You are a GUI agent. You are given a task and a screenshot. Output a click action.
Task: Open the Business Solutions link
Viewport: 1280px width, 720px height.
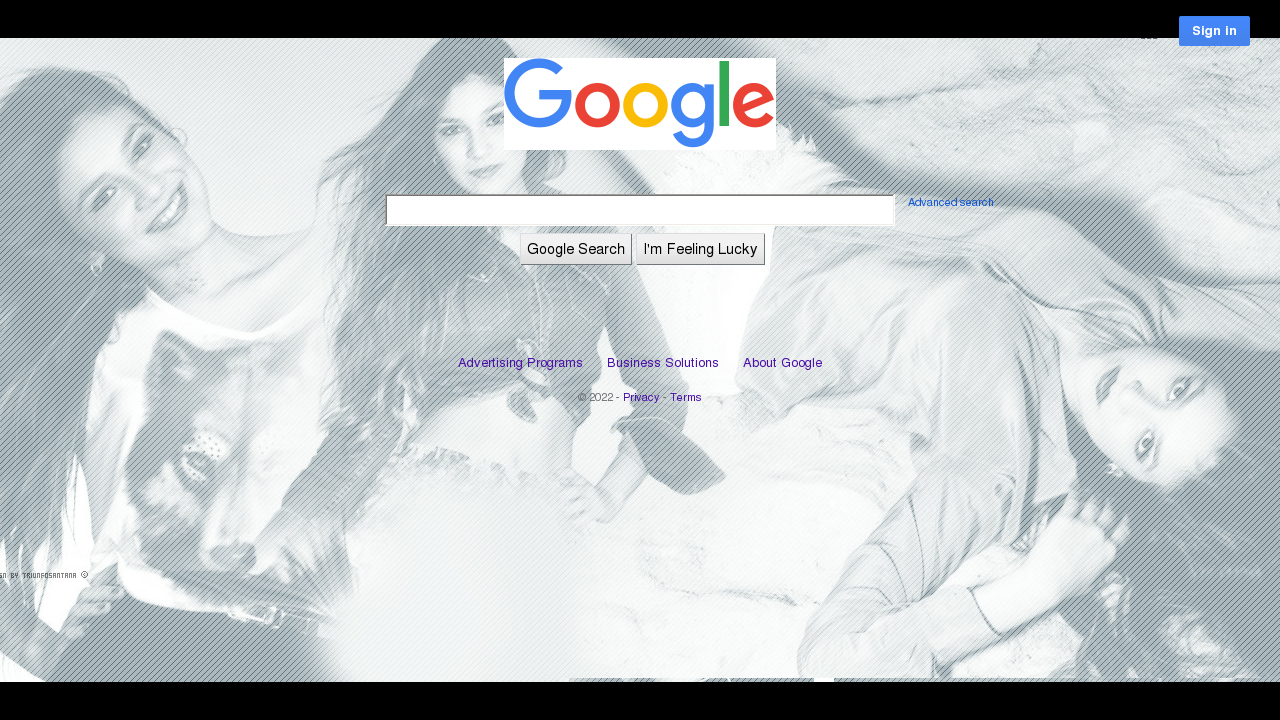pyautogui.click(x=663, y=363)
